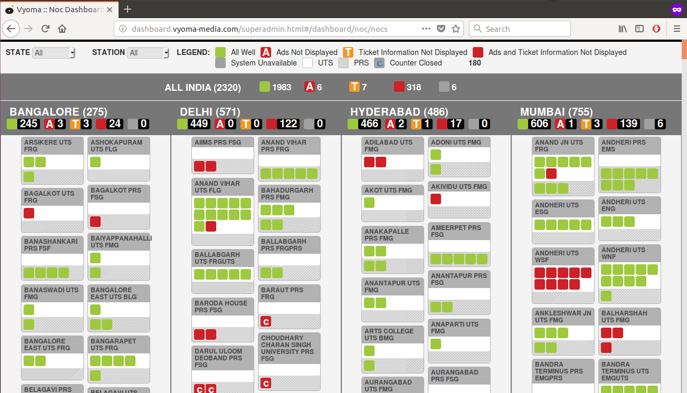The height and width of the screenshot is (393, 687).
Task: Click the red Opera-style extension icon
Action: click(656, 29)
